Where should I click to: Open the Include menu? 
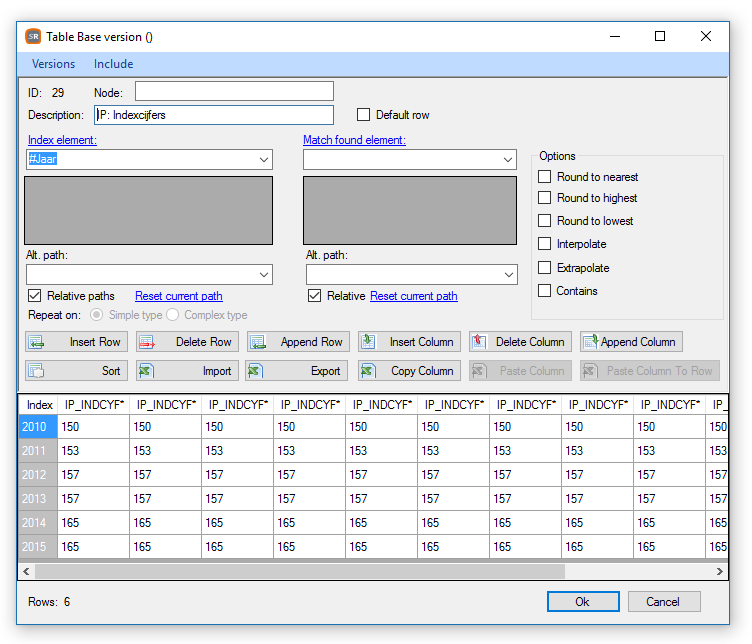[x=114, y=64]
